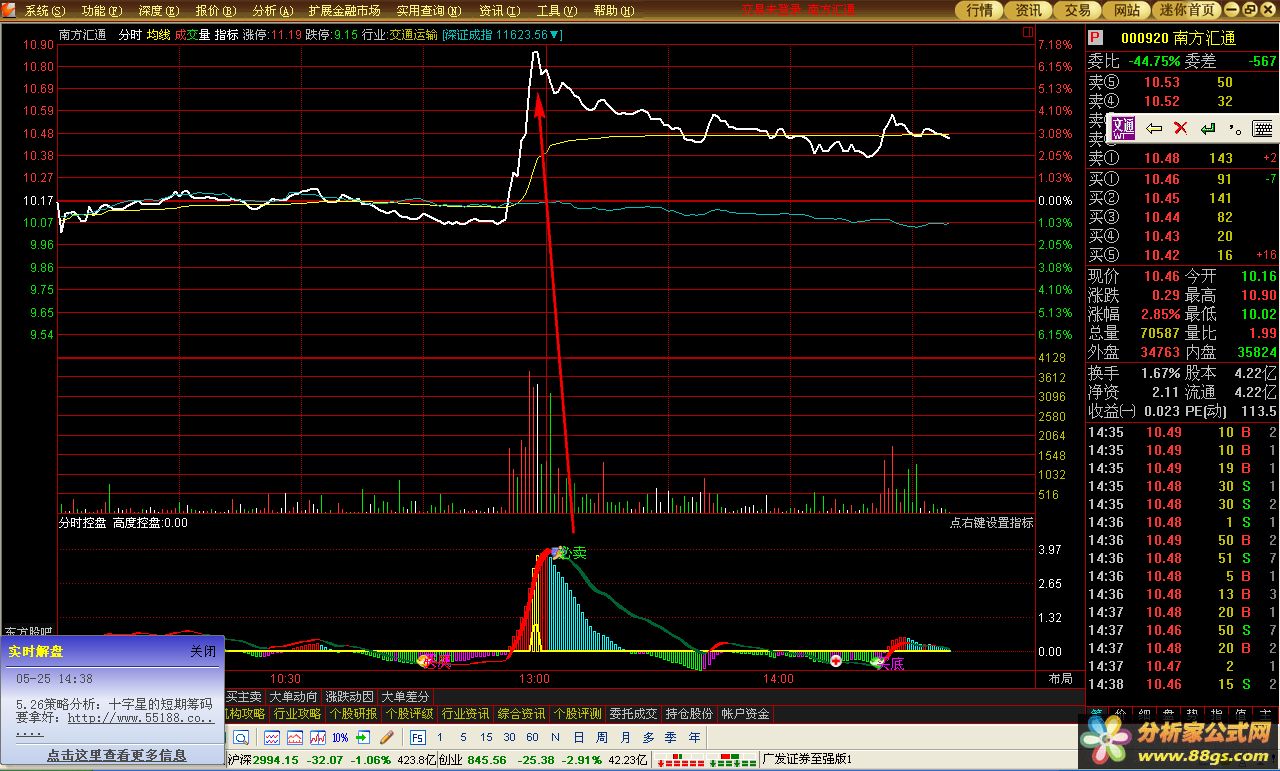Open the 功能 menu

click(x=102, y=11)
